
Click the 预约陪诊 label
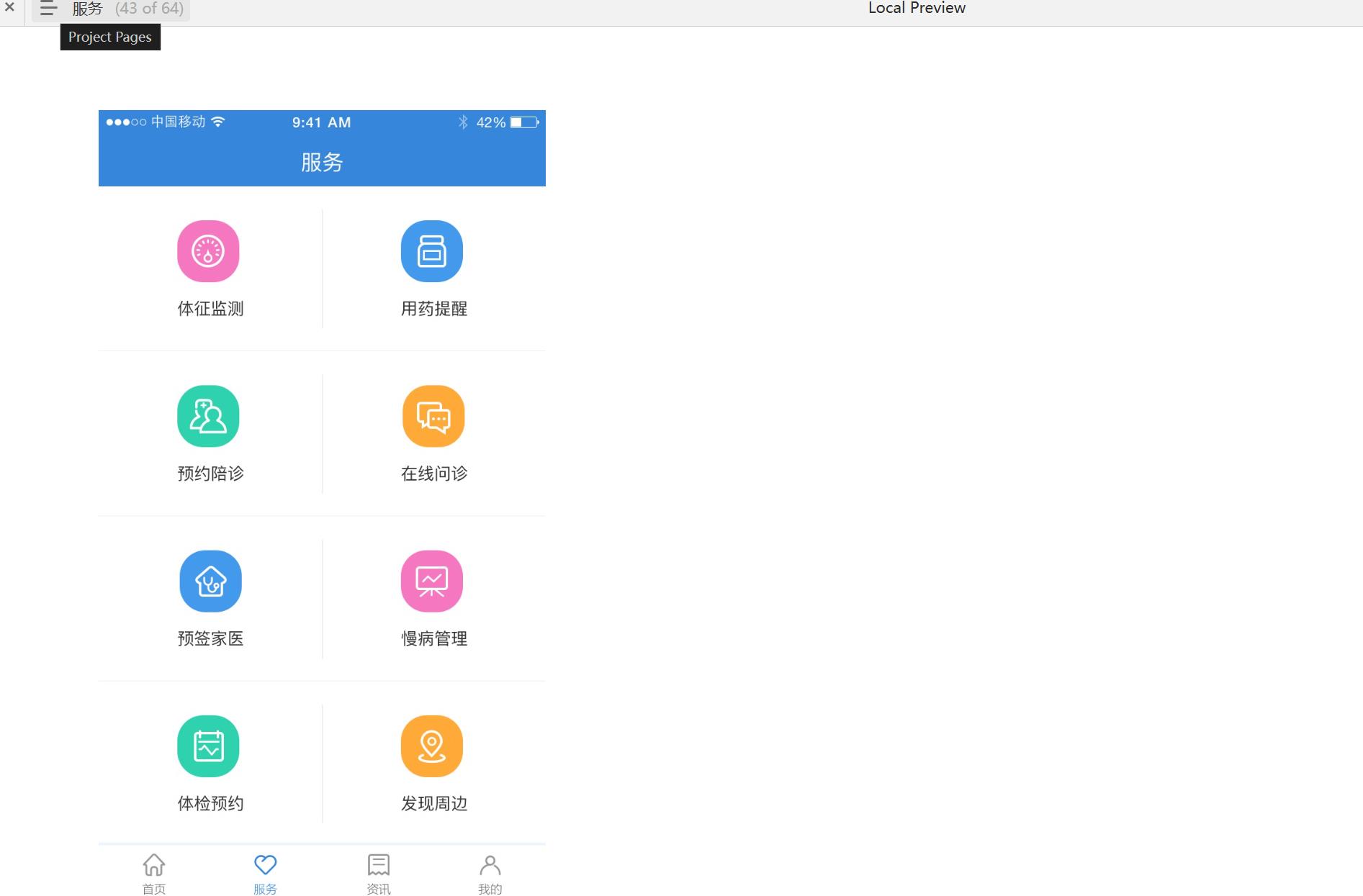pos(211,474)
